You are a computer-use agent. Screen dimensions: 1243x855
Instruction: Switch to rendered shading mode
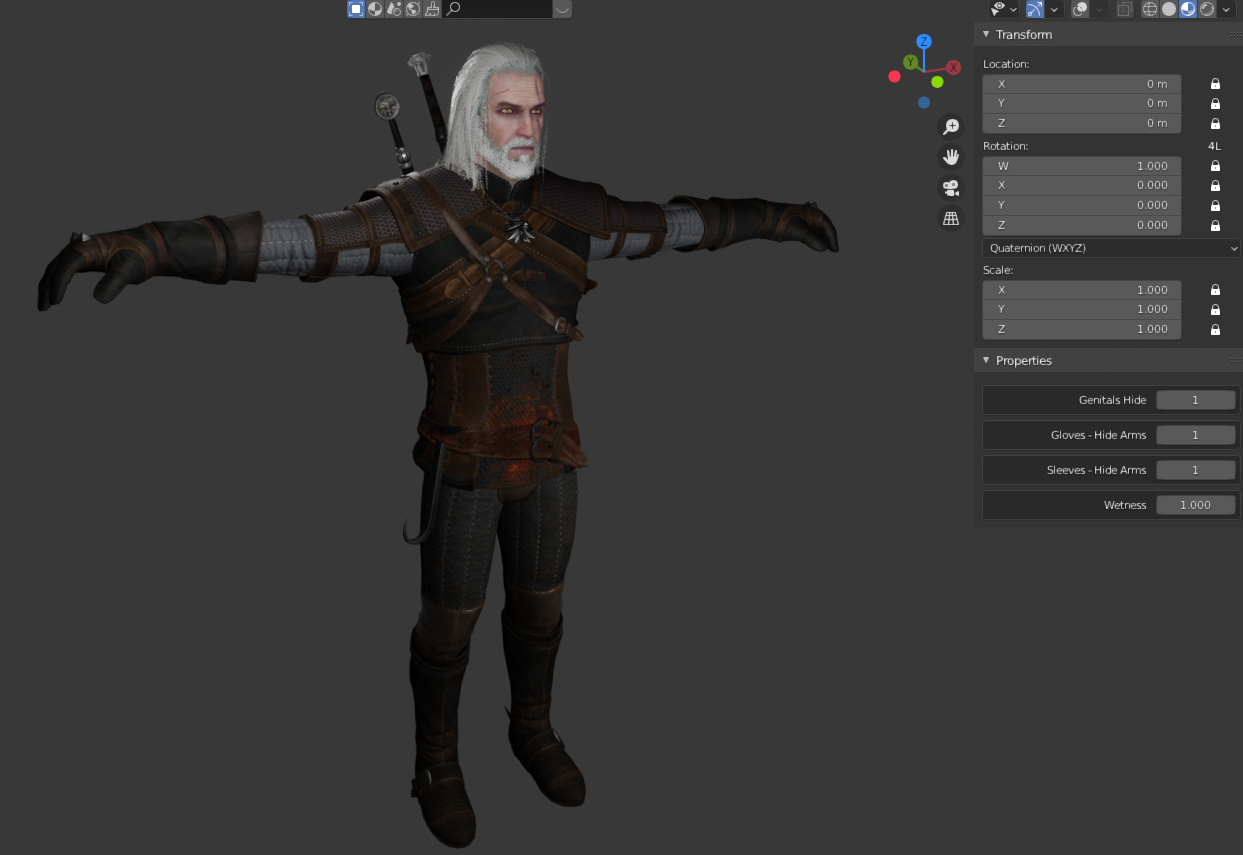click(x=1207, y=9)
